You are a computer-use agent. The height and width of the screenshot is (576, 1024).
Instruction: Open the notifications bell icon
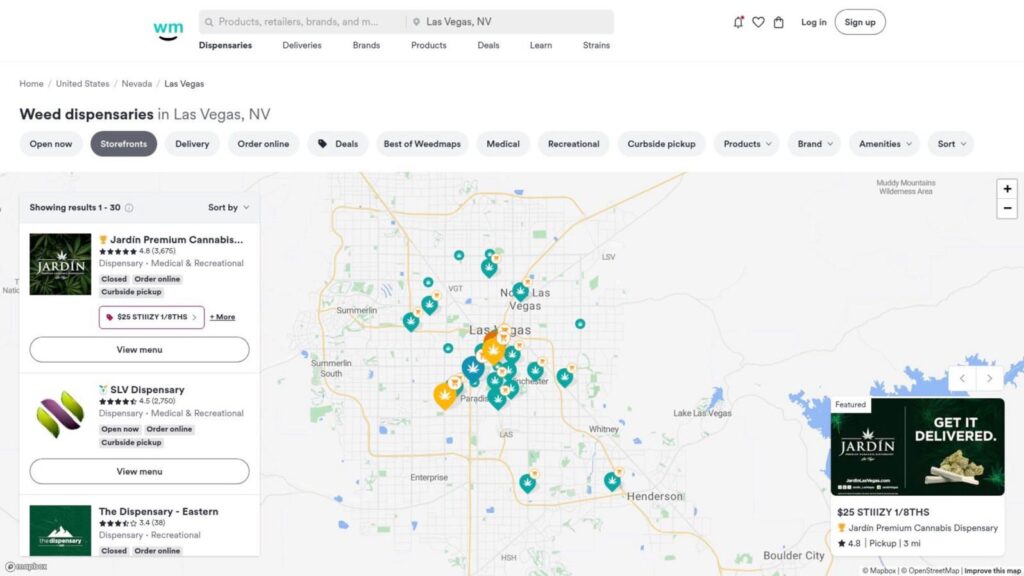click(738, 22)
